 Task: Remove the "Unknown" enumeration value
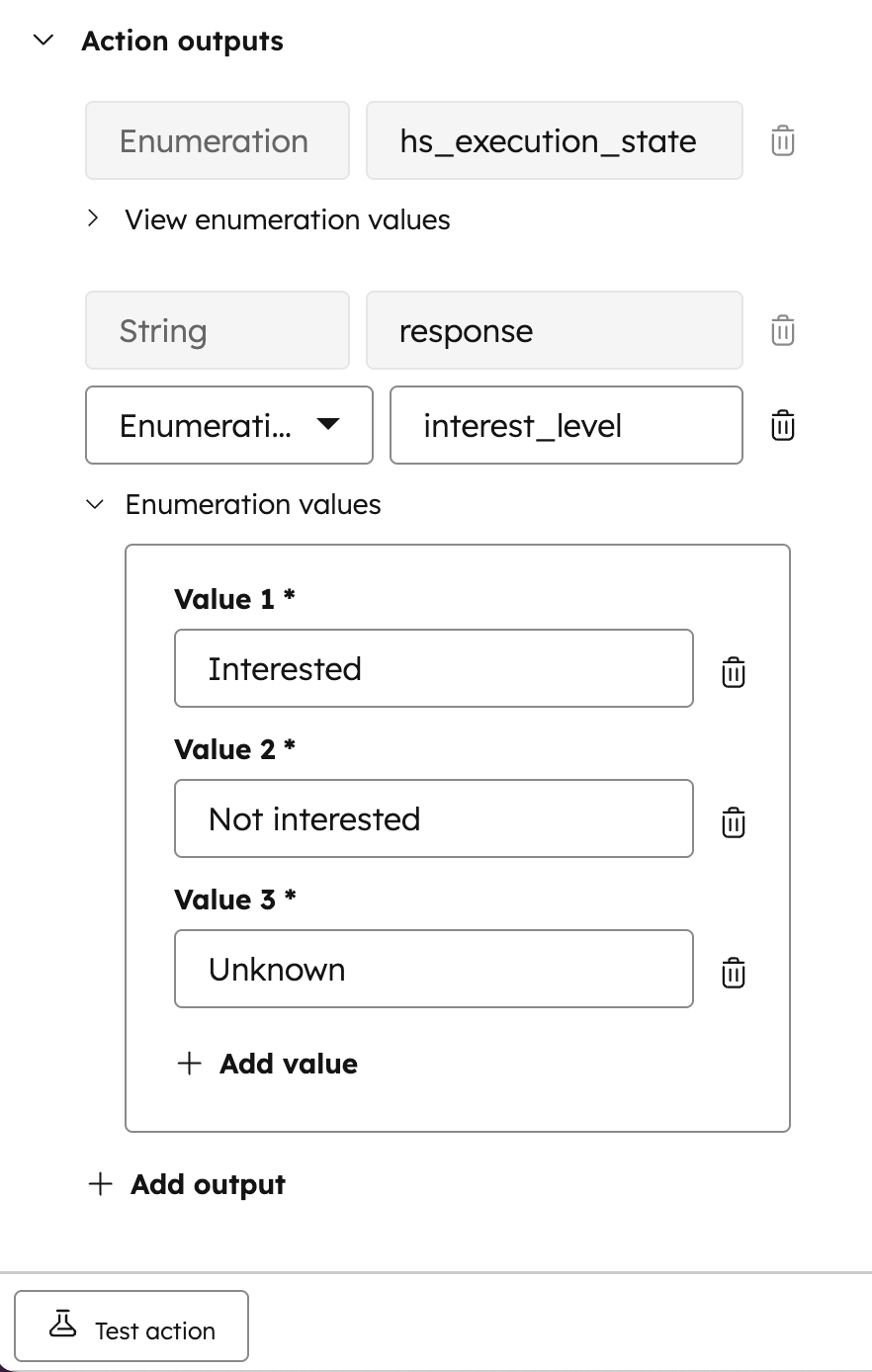733,972
